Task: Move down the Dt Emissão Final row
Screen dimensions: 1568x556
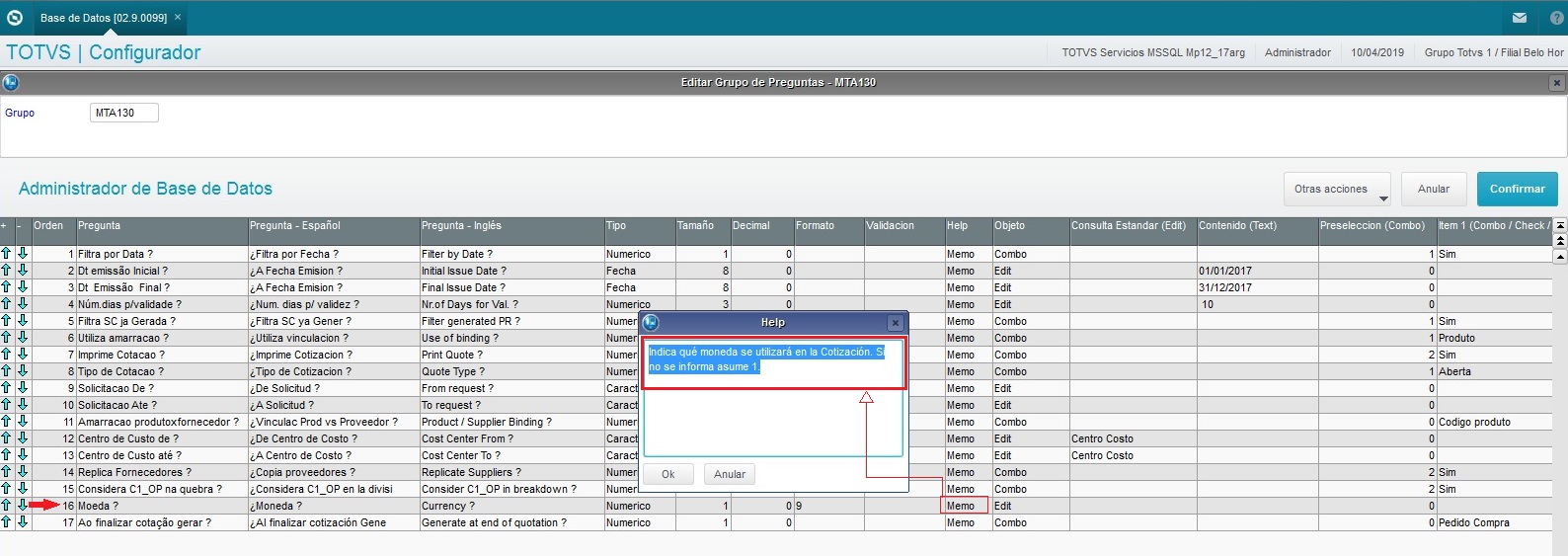Action: (23, 287)
